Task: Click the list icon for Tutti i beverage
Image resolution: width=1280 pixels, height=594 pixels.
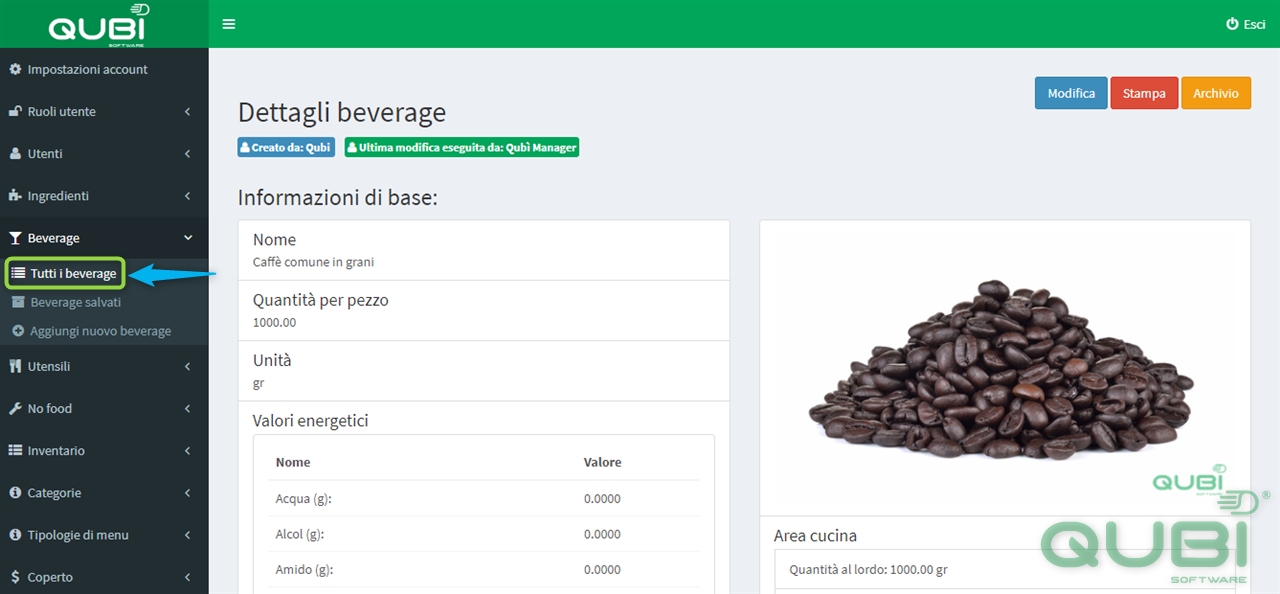Action: tap(19, 273)
